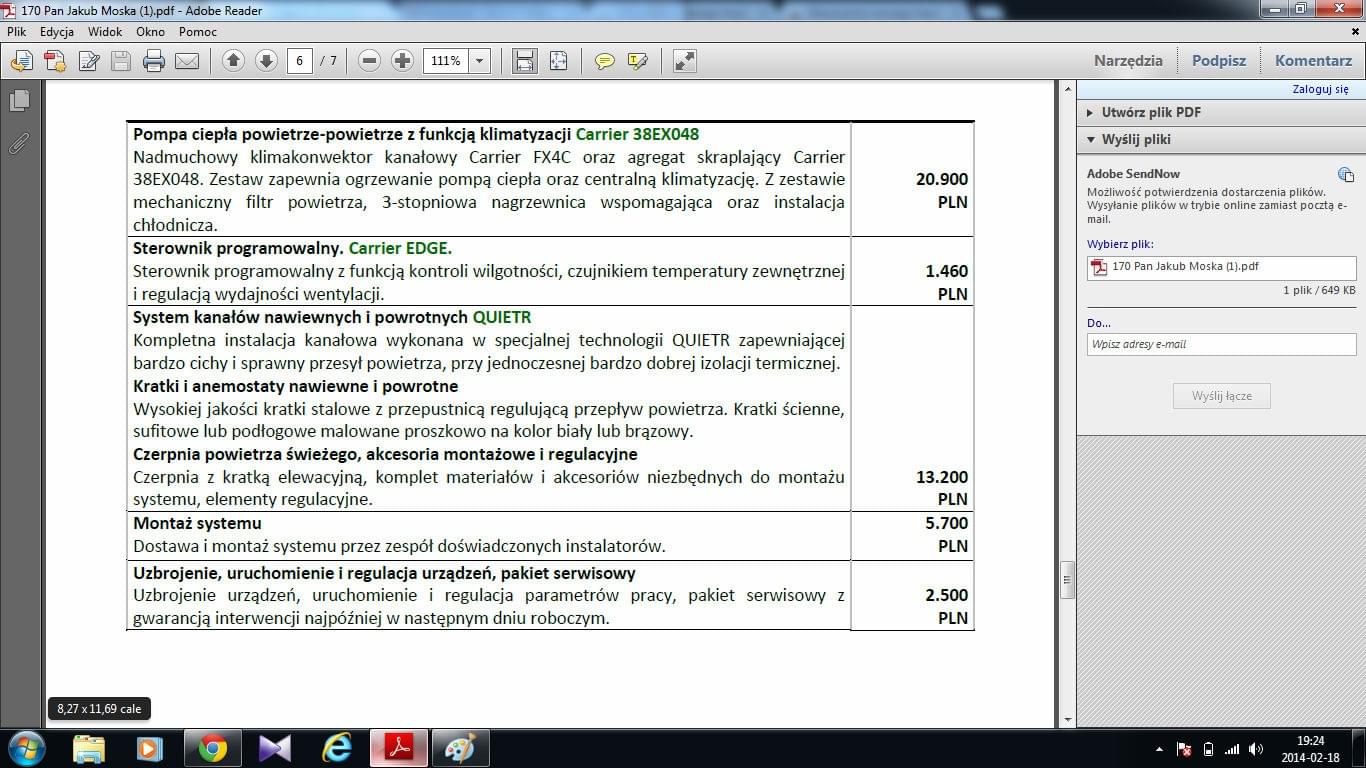Open Windows Media Player taskbar icon
1366x768 pixels.
pos(150,749)
